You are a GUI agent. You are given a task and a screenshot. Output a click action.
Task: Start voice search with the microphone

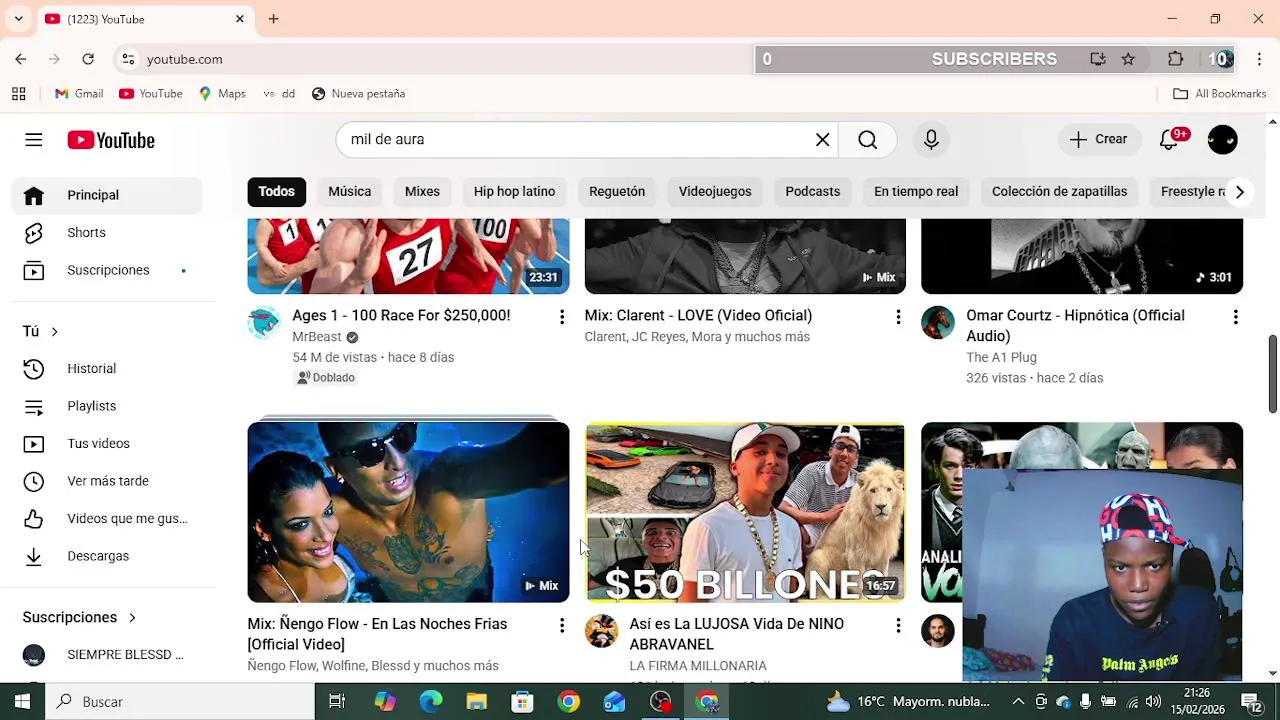pos(931,140)
